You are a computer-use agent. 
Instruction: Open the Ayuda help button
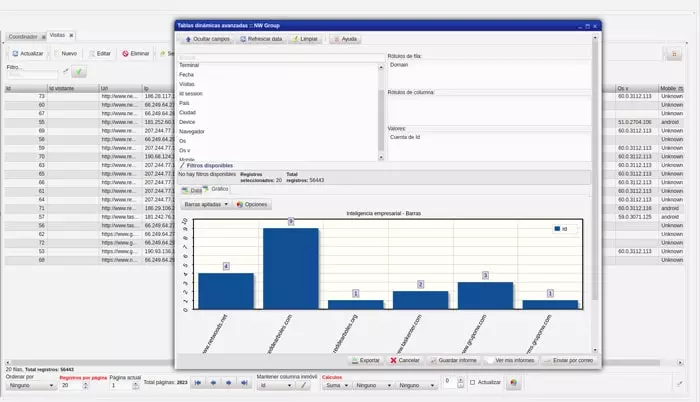click(x=345, y=38)
